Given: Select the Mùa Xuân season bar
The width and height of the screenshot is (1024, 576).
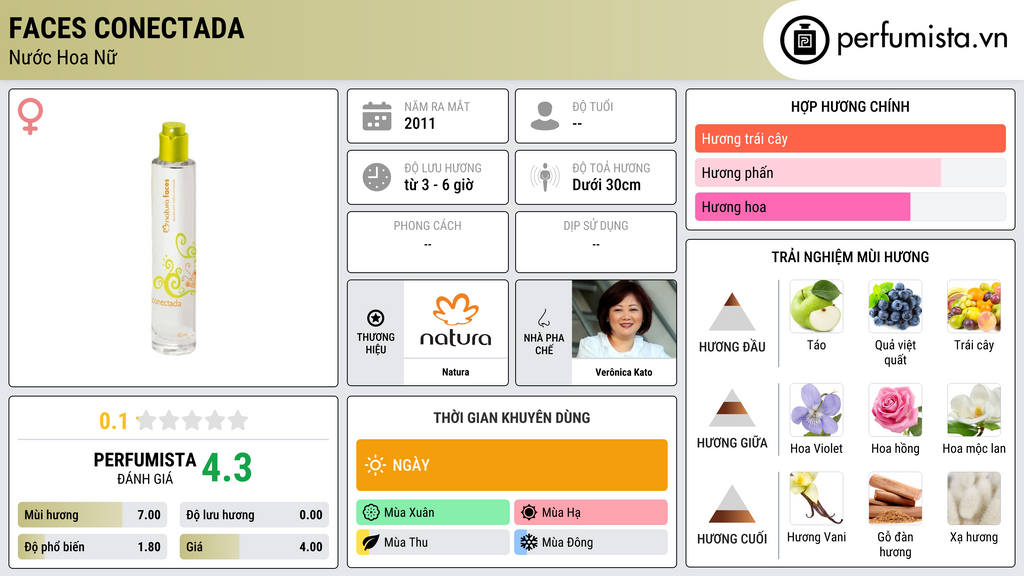Looking at the screenshot, I should click(433, 513).
